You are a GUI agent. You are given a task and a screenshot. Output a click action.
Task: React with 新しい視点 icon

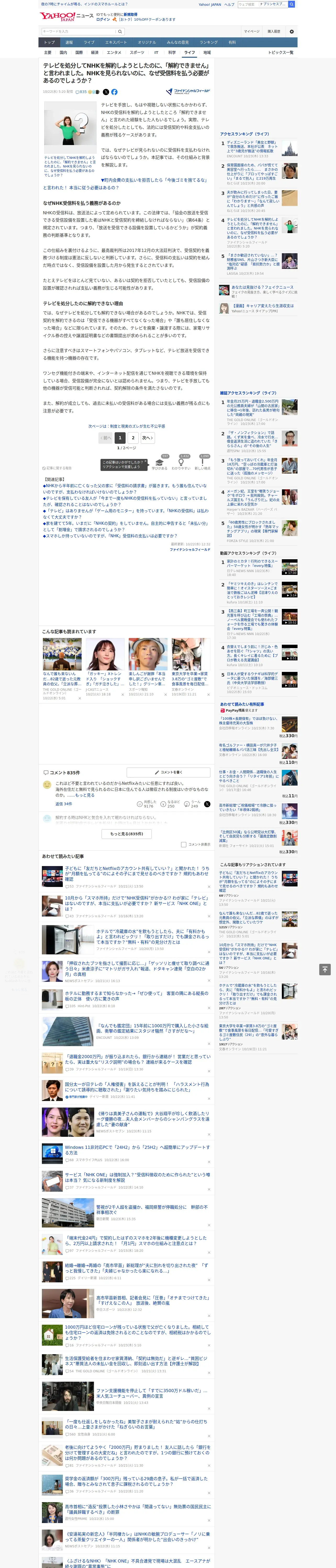tap(203, 462)
